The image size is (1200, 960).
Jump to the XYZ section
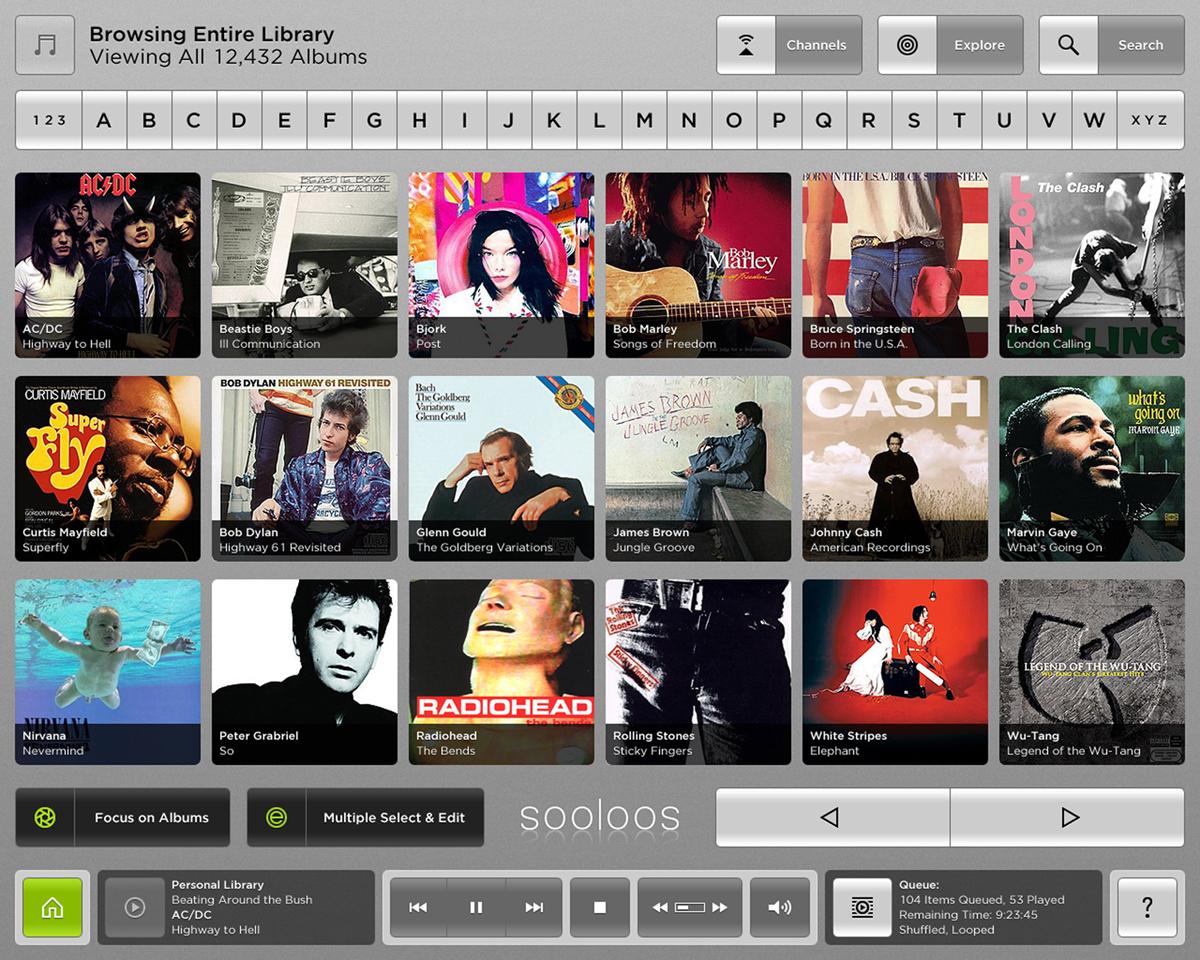(x=1150, y=120)
